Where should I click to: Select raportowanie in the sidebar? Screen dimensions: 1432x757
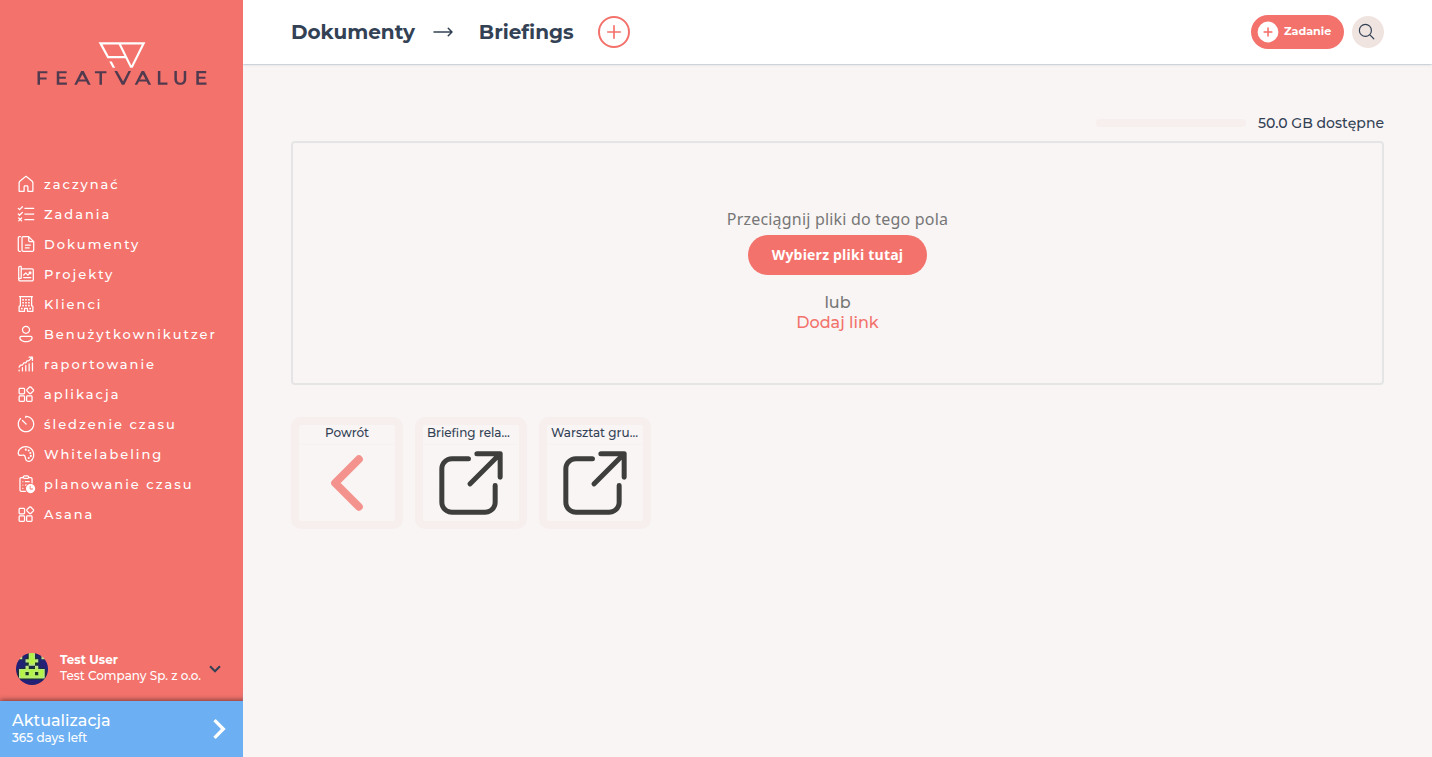point(99,364)
